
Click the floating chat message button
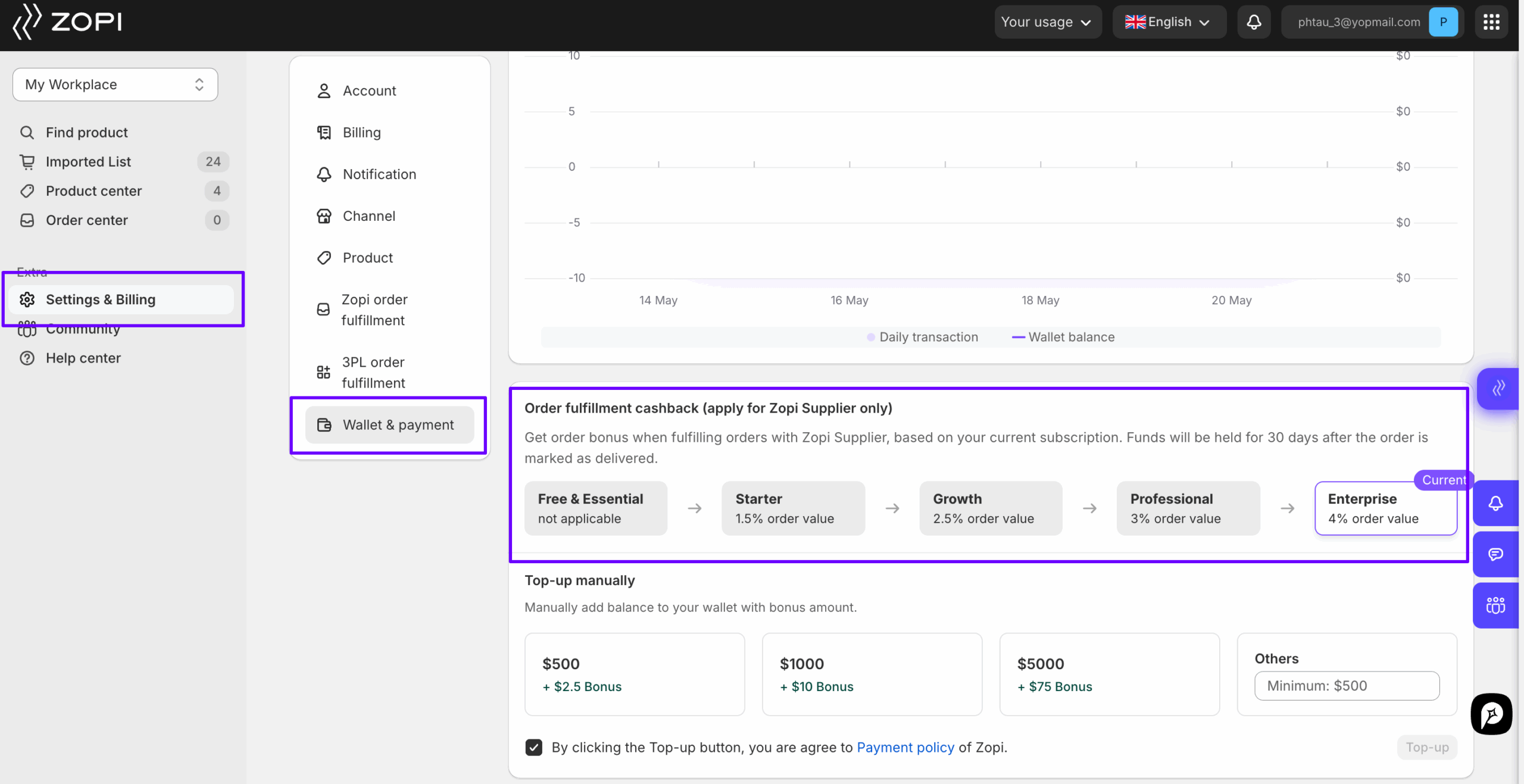pyautogui.click(x=1495, y=554)
